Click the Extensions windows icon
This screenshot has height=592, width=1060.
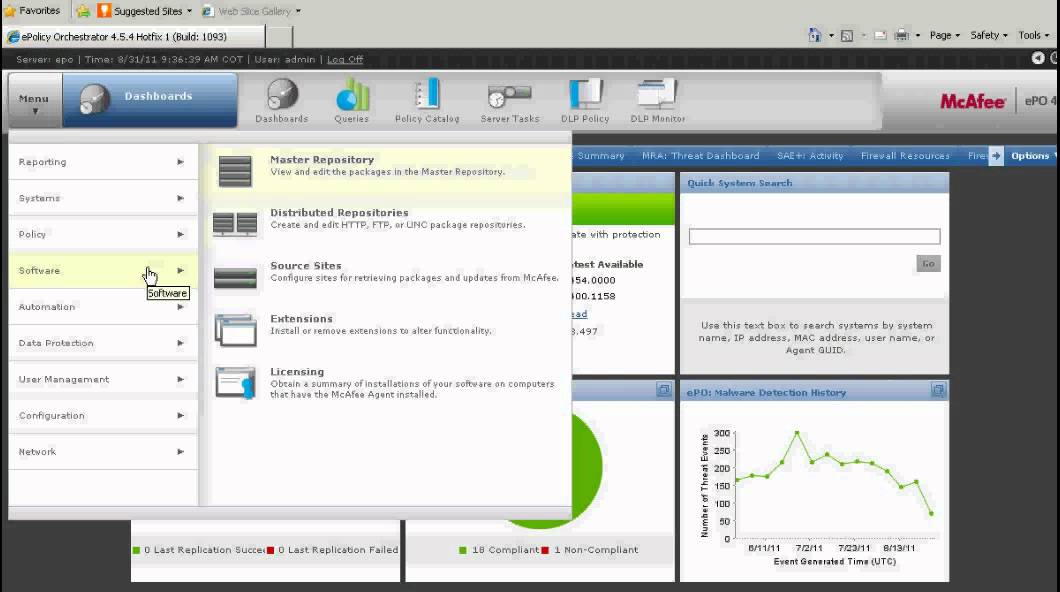pyautogui.click(x=235, y=330)
